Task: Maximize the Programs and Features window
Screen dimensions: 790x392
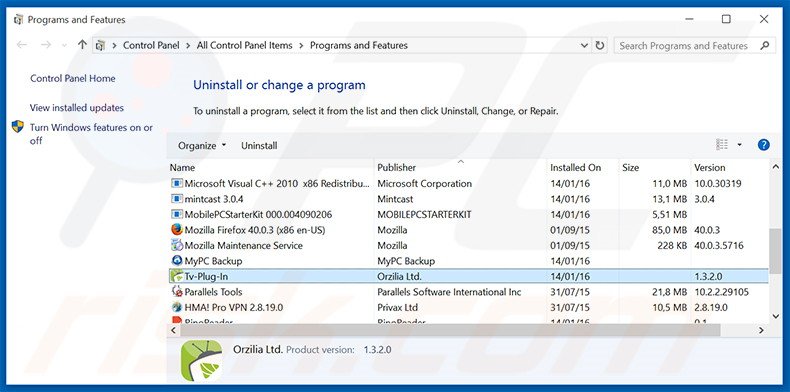Action: pyautogui.click(x=726, y=19)
